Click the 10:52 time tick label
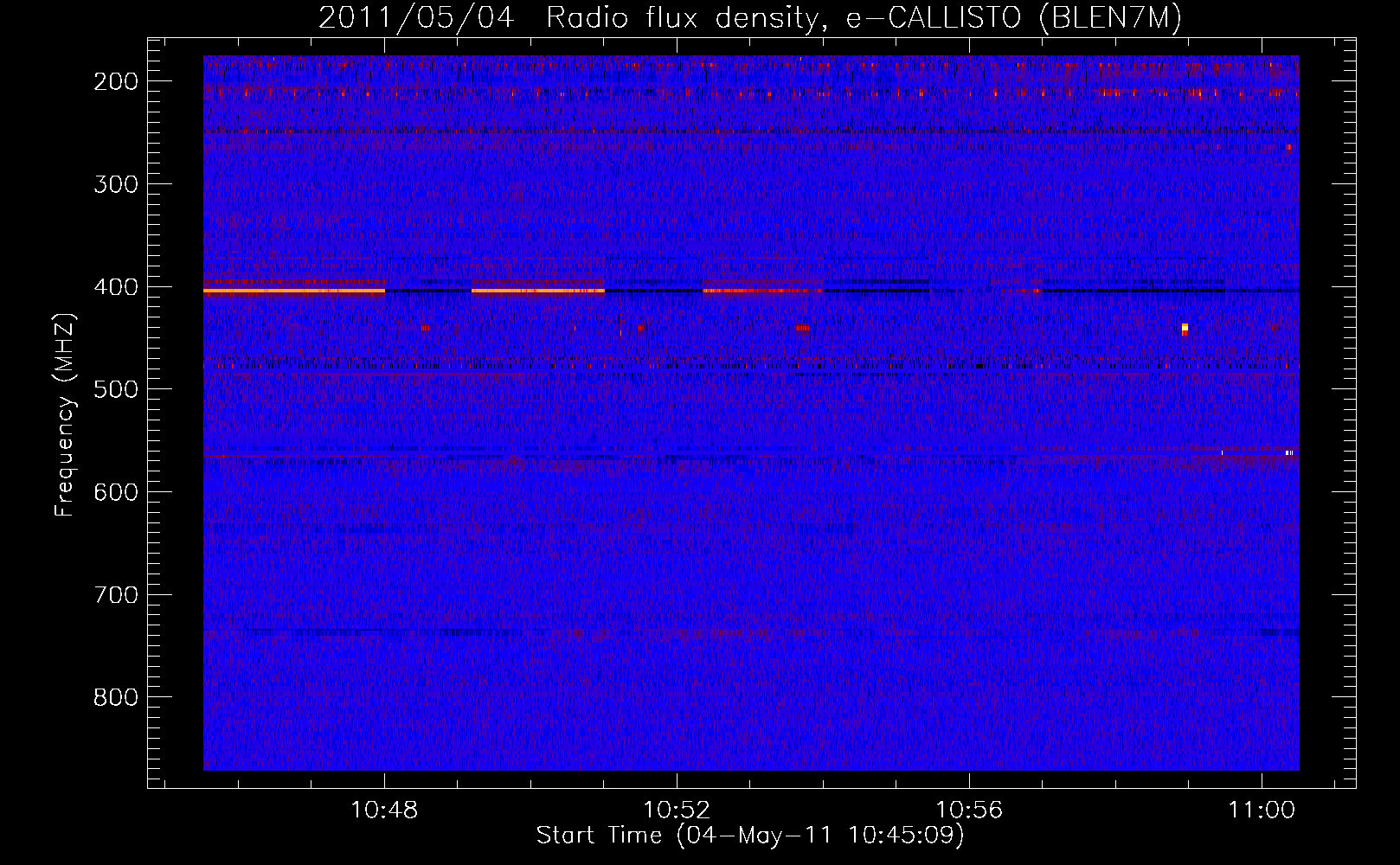Image resolution: width=1400 pixels, height=865 pixels. (x=677, y=811)
